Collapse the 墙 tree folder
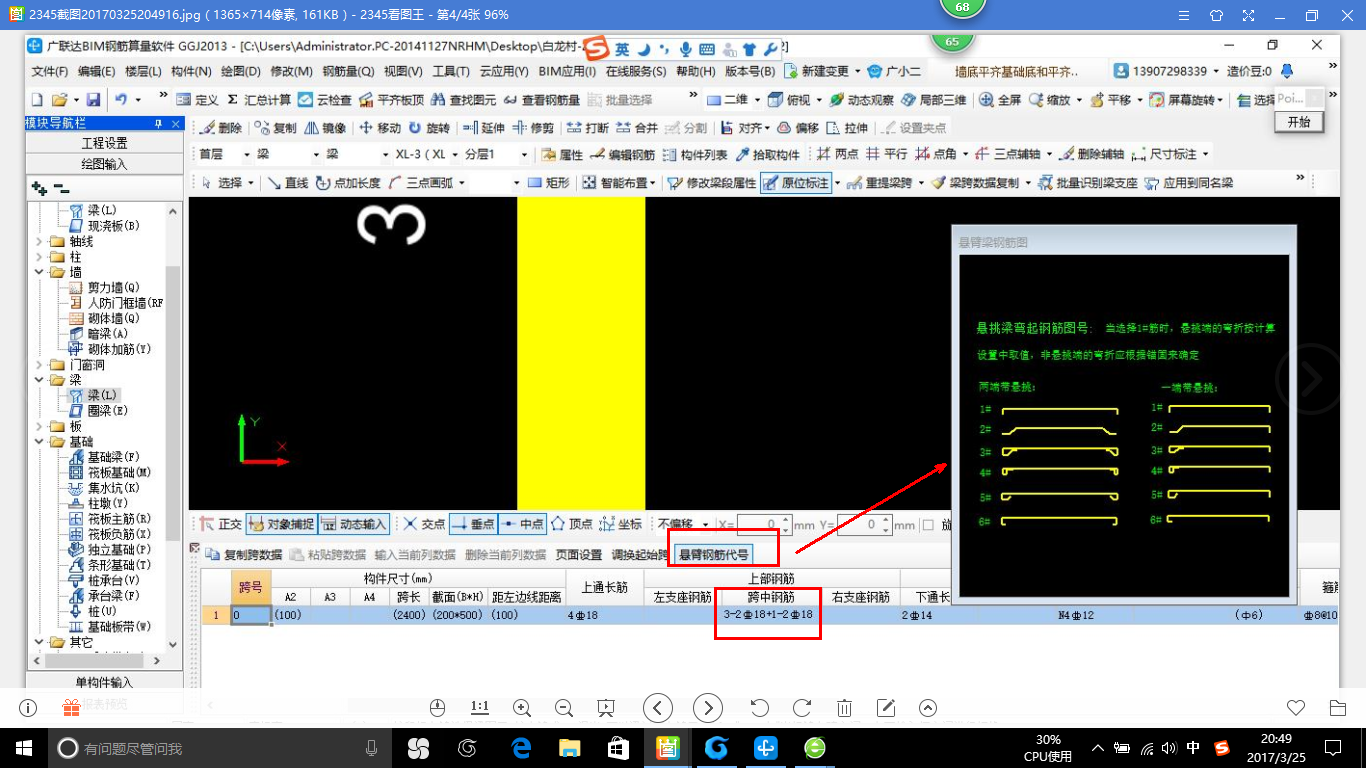The width and height of the screenshot is (1366, 768). [x=41, y=273]
